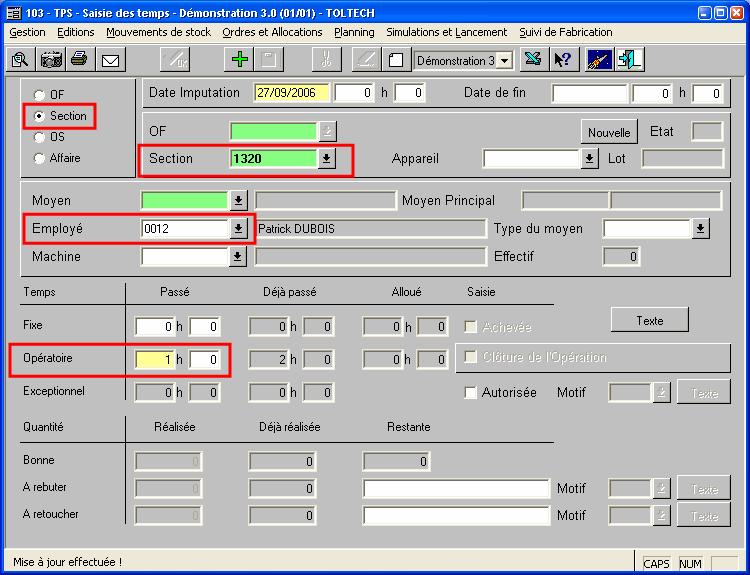Click the Opératoire passé hours field
Screen dimensions: 750x575
[x=155, y=359]
